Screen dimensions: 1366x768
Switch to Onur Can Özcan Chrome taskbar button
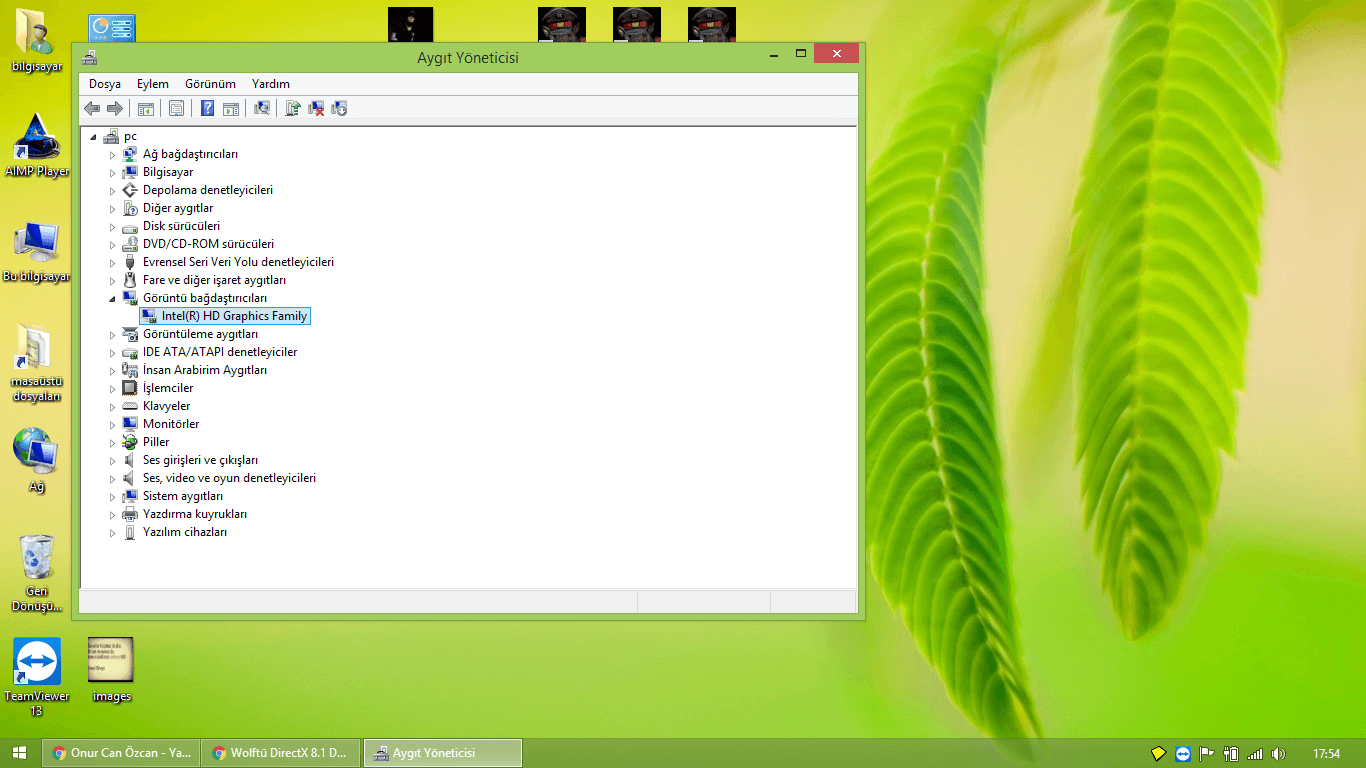tap(121, 753)
